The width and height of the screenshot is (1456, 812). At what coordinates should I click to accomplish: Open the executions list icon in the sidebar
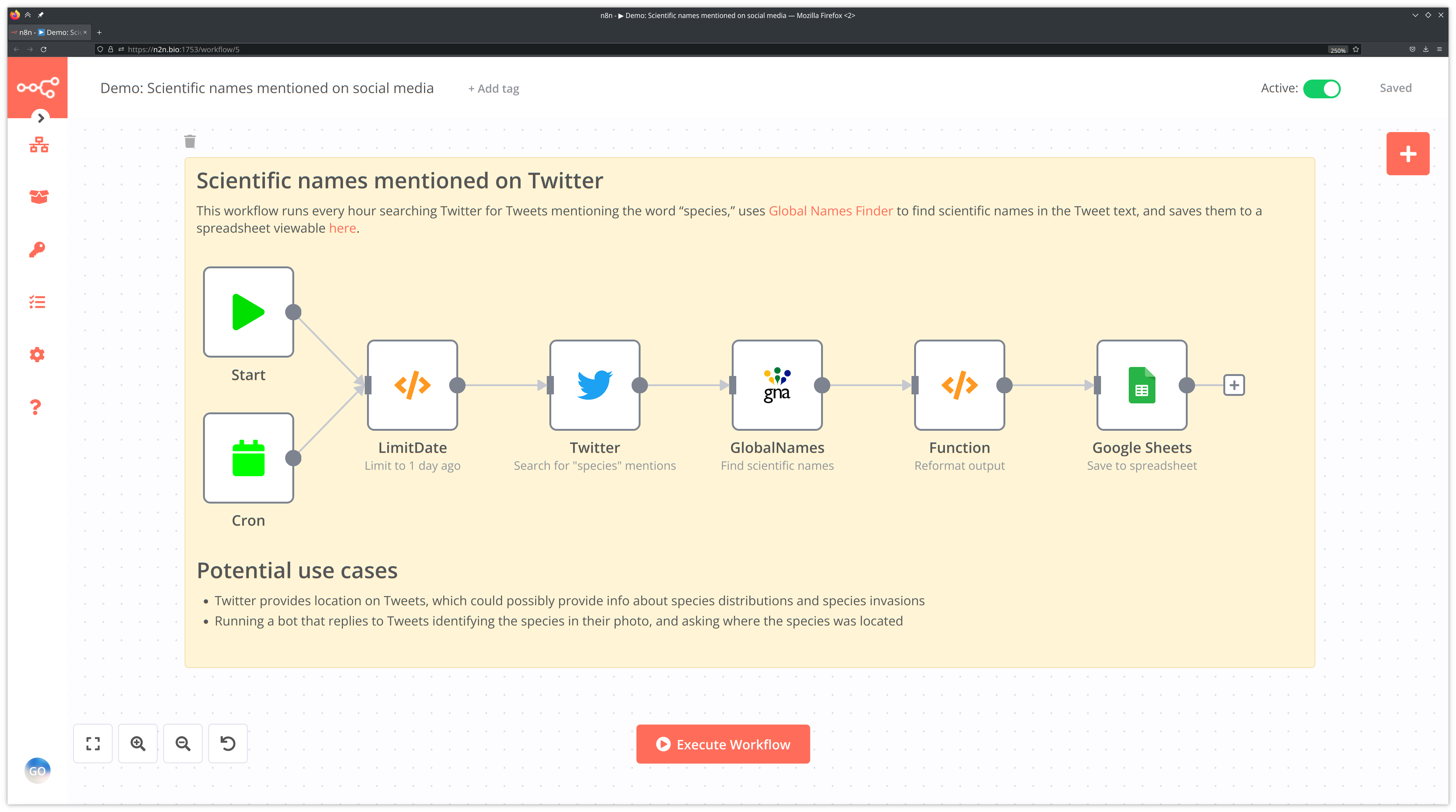pos(37,302)
